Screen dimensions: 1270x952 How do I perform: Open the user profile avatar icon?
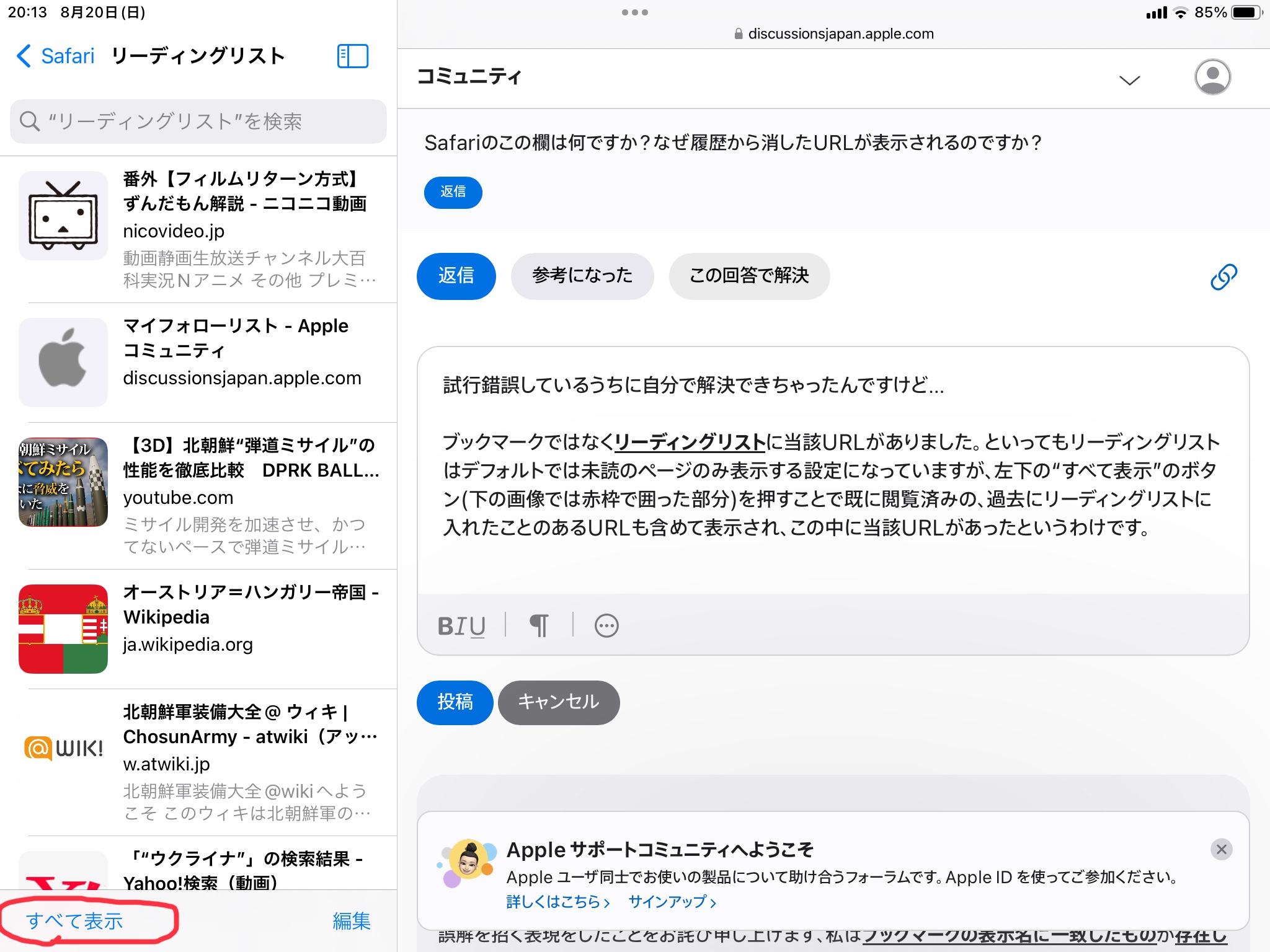tap(1212, 77)
